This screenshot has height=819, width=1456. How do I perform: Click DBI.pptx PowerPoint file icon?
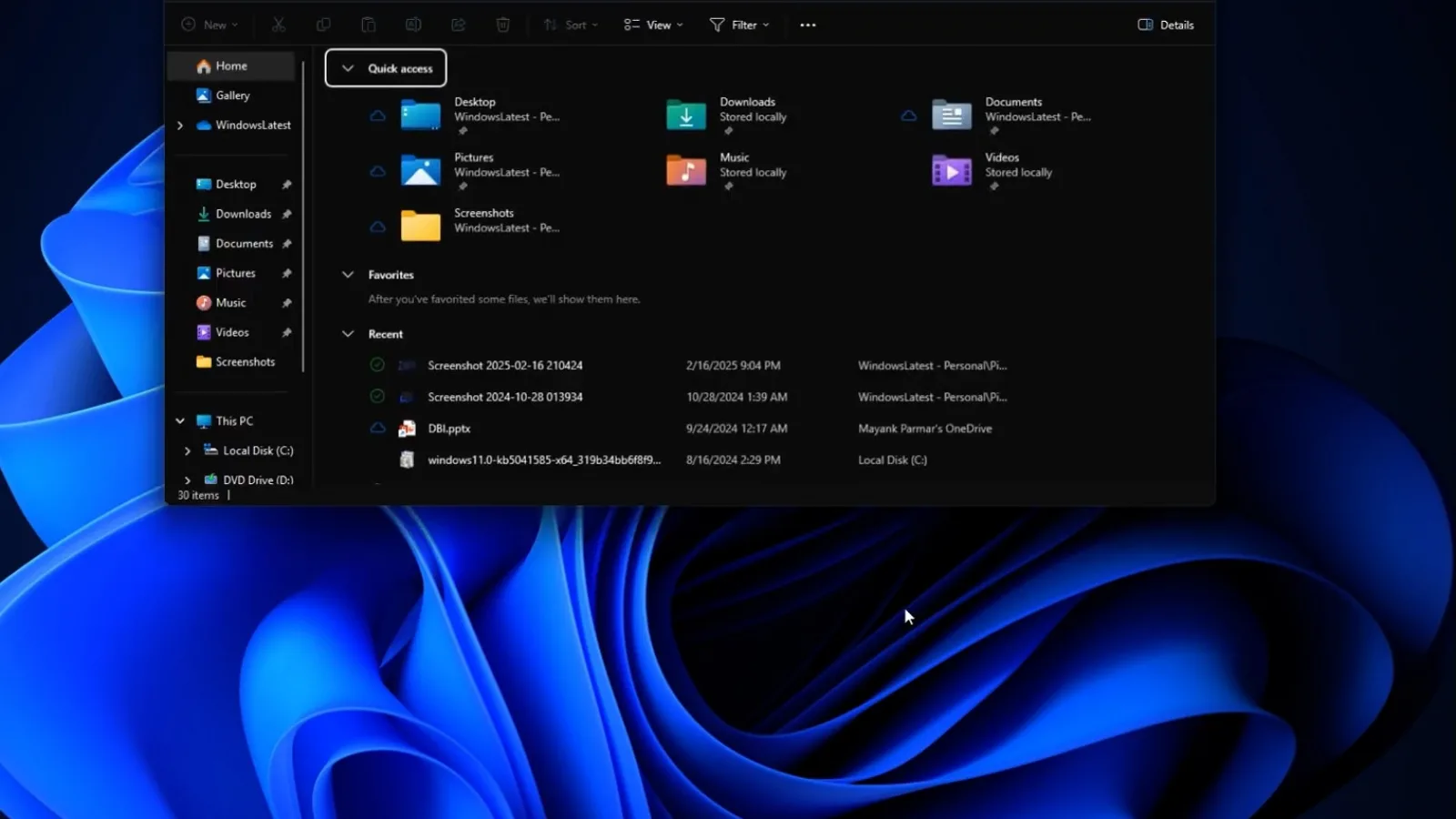(x=407, y=429)
